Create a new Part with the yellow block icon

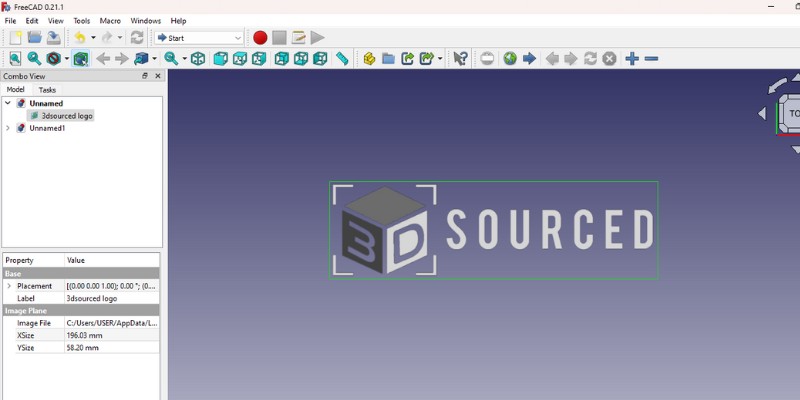tap(369, 59)
